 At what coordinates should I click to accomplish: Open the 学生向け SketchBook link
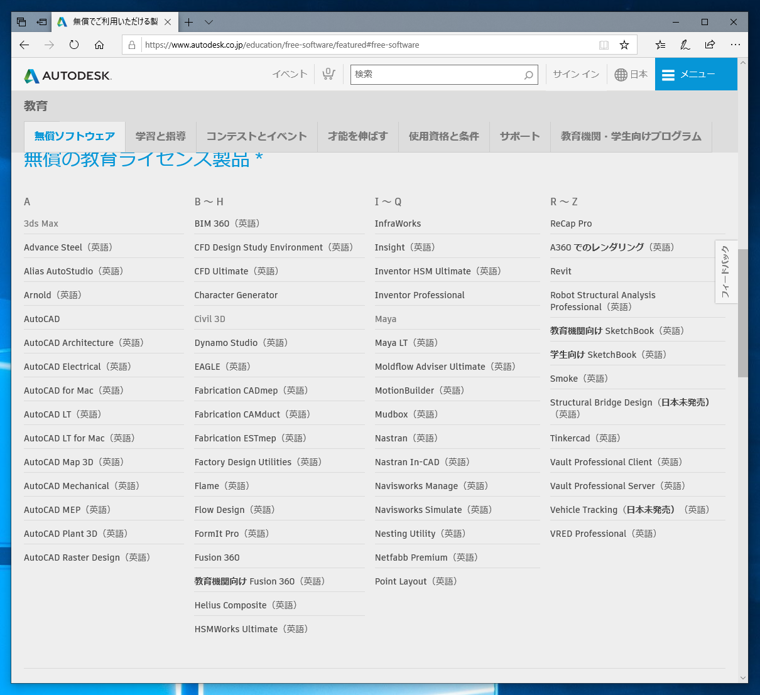[609, 355]
